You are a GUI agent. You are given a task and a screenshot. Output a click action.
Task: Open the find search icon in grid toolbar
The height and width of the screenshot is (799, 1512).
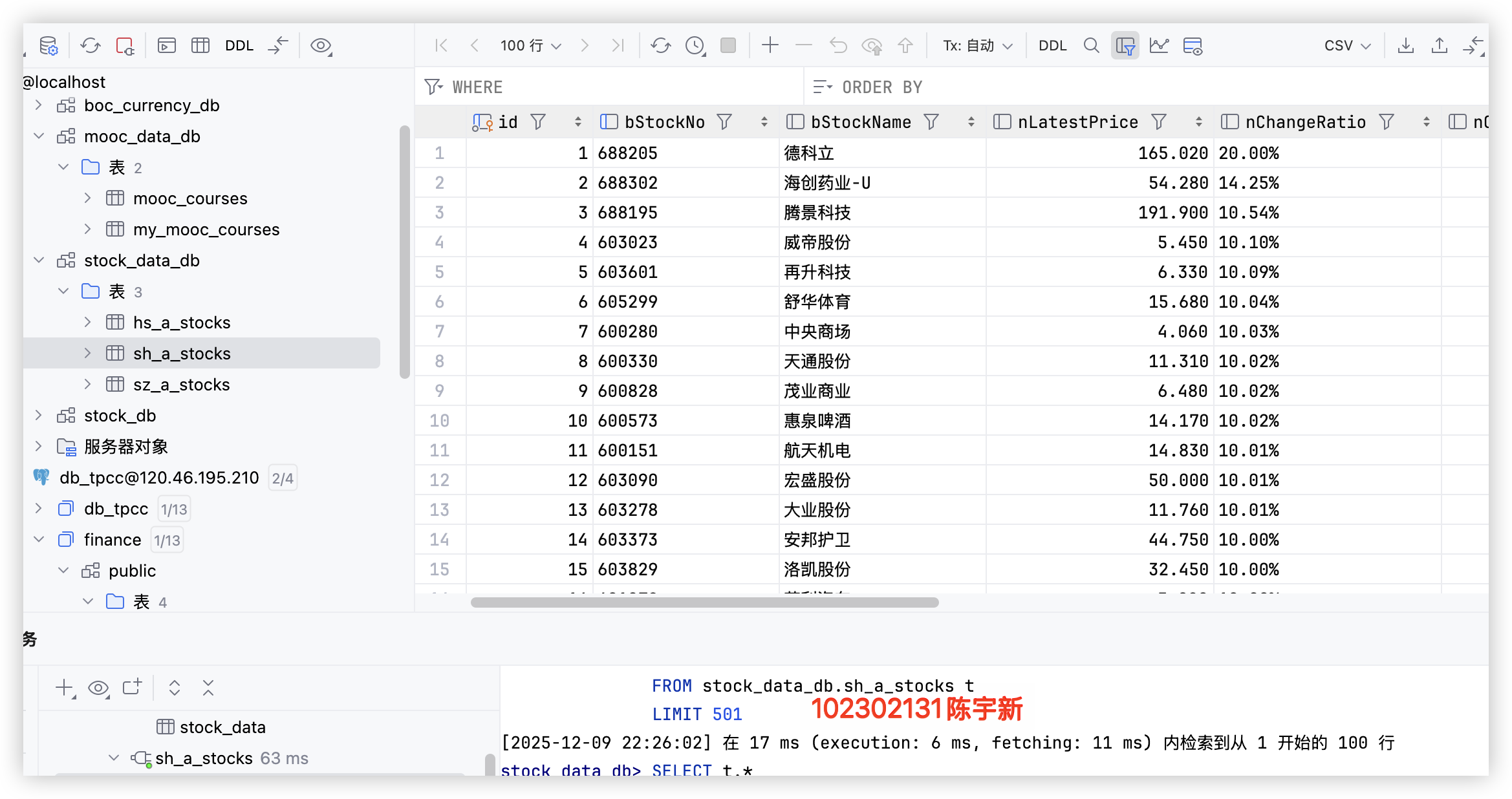tap(1091, 46)
